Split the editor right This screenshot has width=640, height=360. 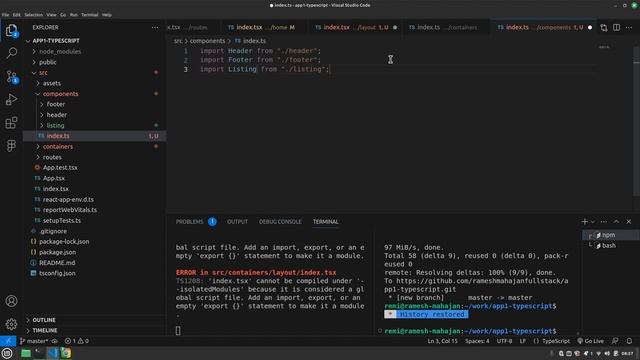616,27
